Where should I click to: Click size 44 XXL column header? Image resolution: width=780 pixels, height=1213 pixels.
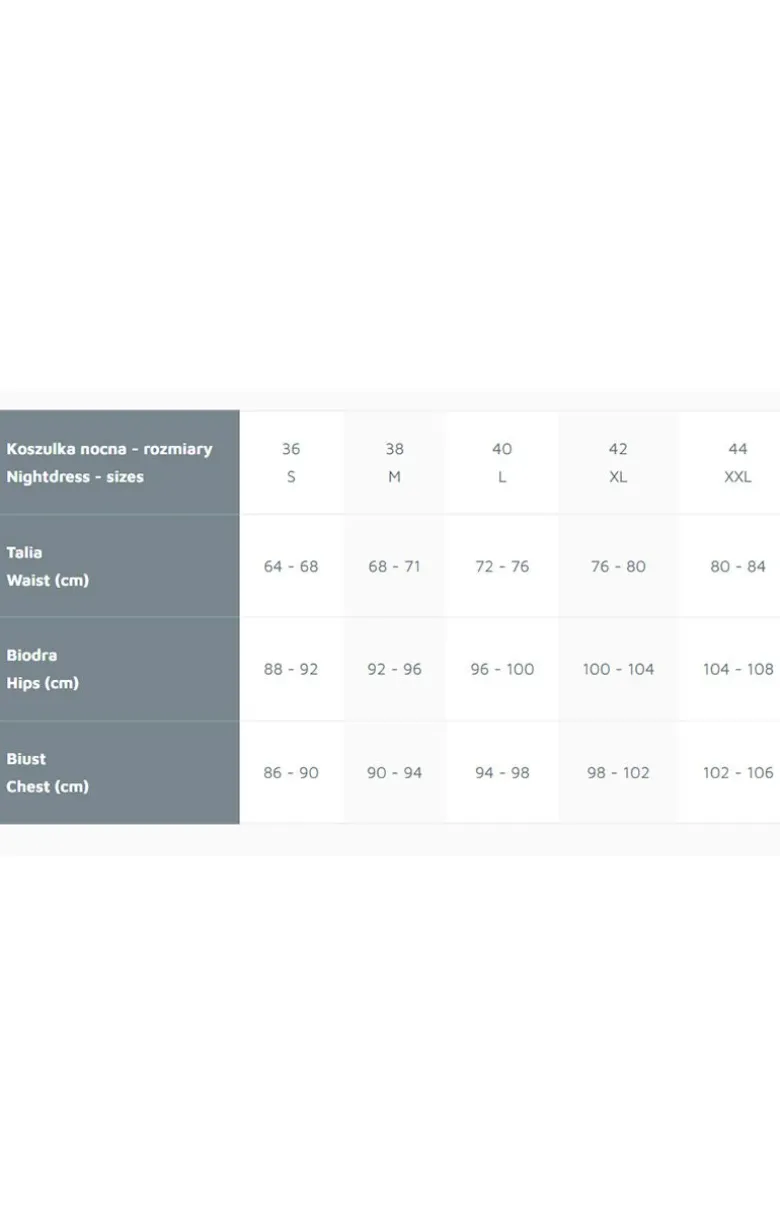(738, 463)
